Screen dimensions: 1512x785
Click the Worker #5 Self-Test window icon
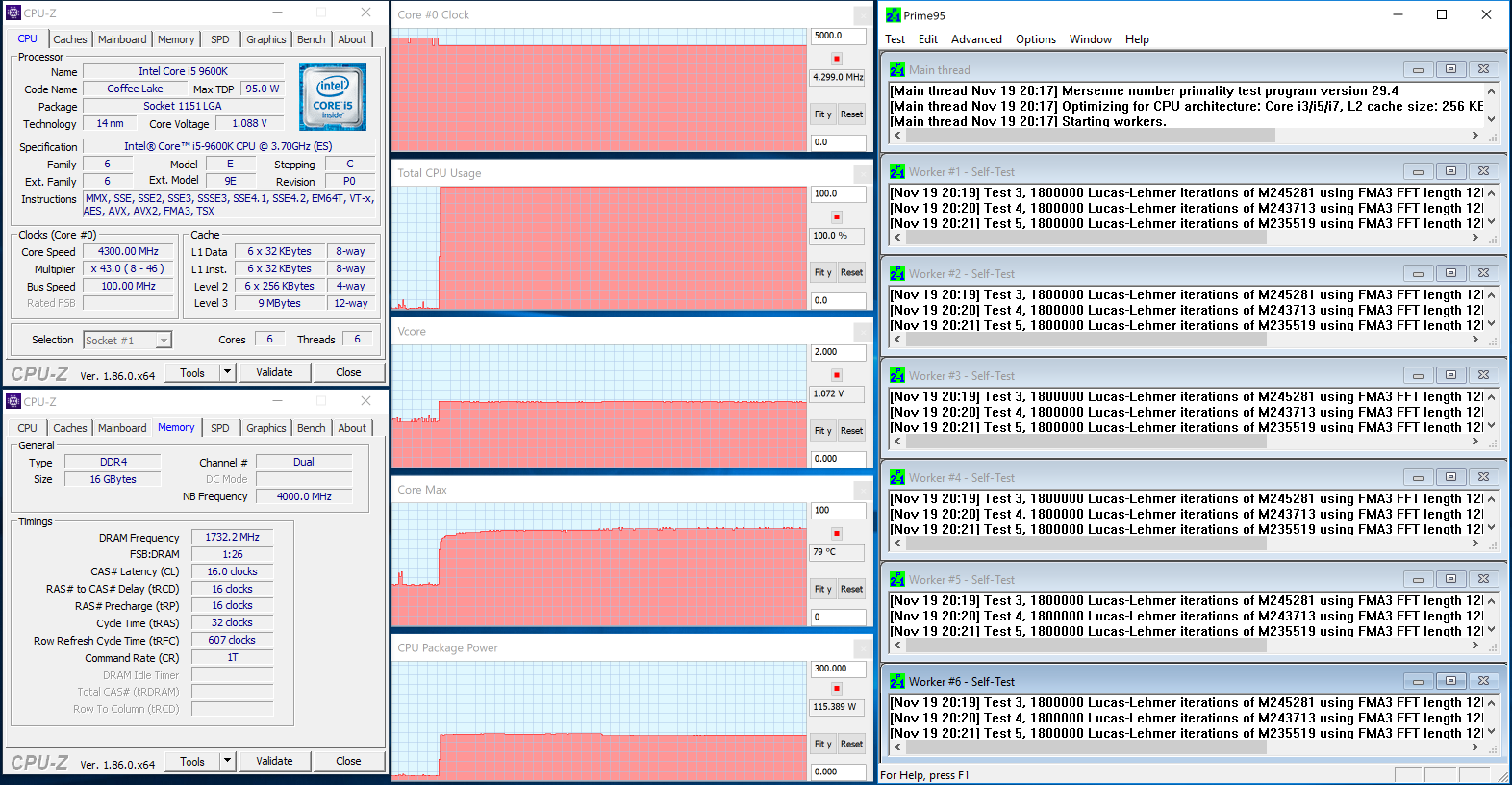click(897, 579)
